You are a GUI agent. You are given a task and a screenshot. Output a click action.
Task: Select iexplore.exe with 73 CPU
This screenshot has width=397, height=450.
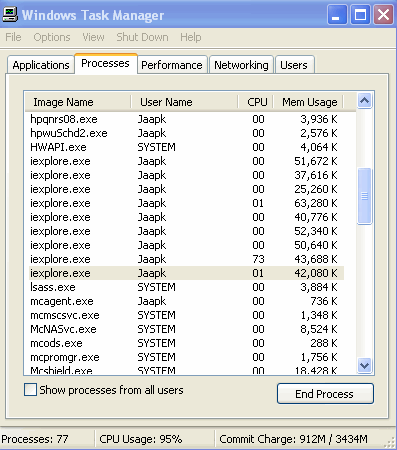pyautogui.click(x=185, y=259)
